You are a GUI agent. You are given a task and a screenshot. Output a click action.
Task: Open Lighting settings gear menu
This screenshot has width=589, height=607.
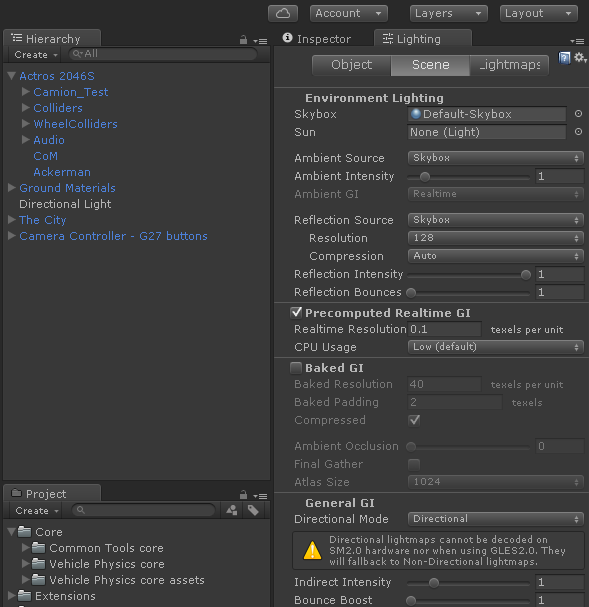pyautogui.click(x=580, y=58)
